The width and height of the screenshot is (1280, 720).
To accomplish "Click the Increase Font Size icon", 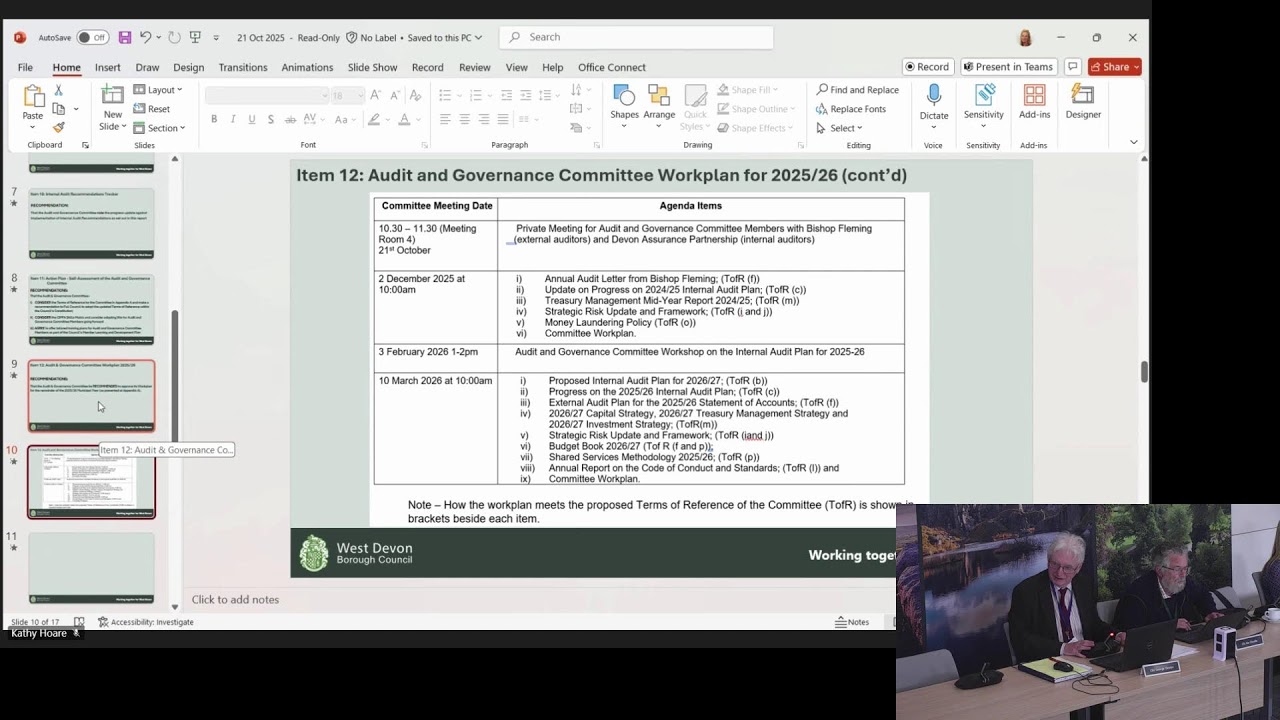I will pyautogui.click(x=375, y=95).
